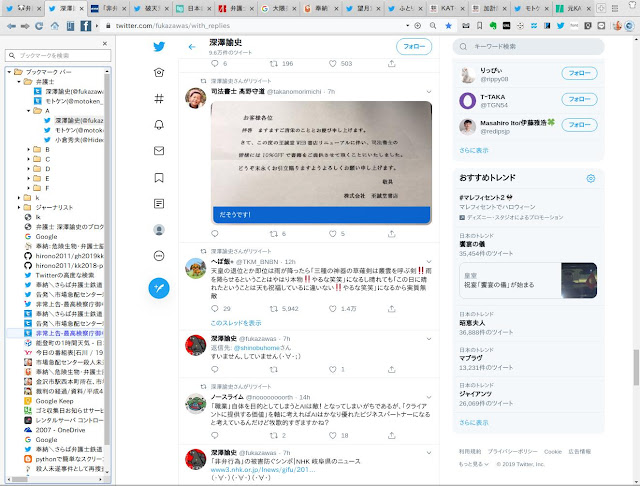Click the Facebook icon in browser toolbar
Screen dimensions: 640x486
(x=86, y=26)
